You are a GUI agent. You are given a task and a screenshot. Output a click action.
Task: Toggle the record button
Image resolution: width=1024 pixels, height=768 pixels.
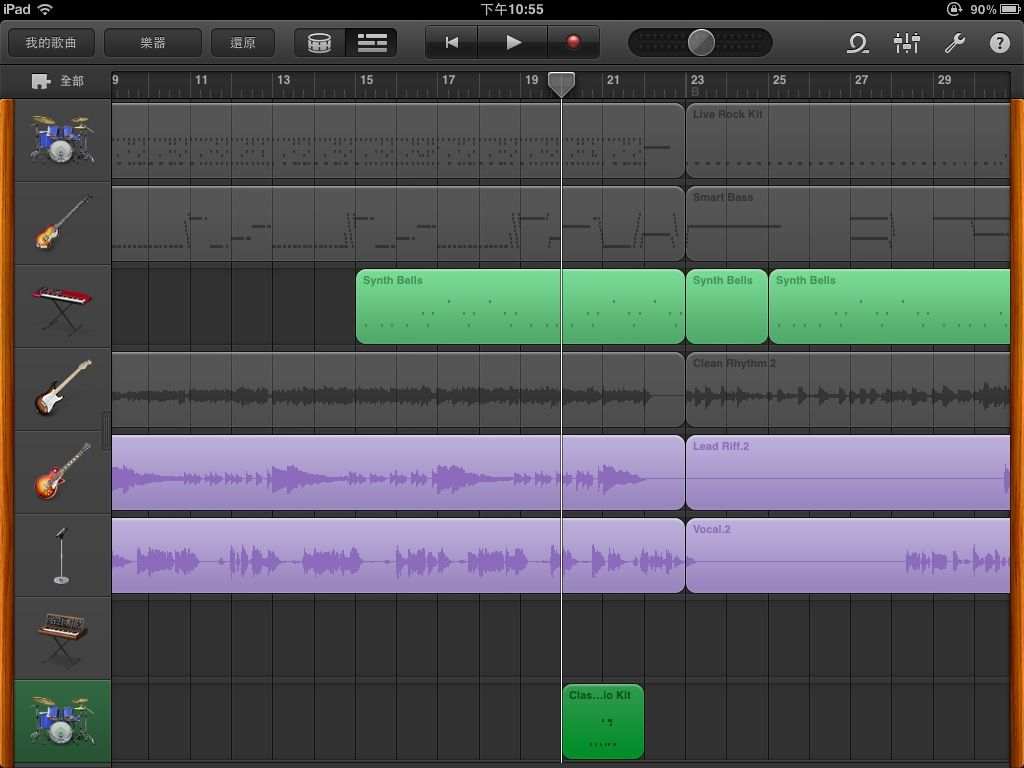point(573,43)
